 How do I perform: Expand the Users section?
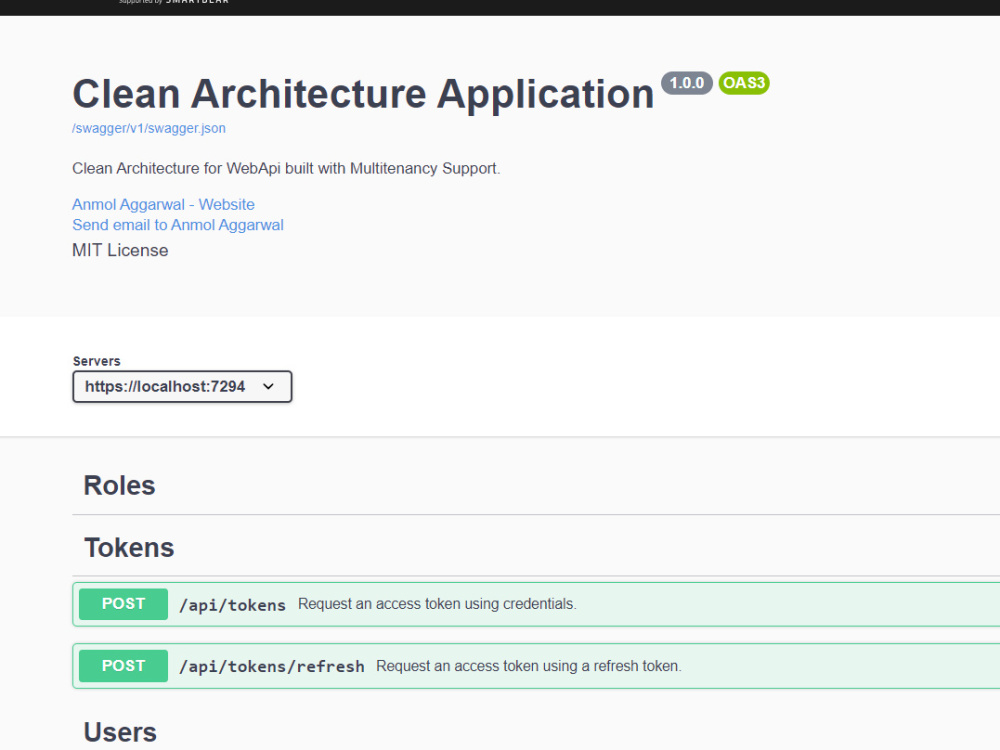point(120,732)
